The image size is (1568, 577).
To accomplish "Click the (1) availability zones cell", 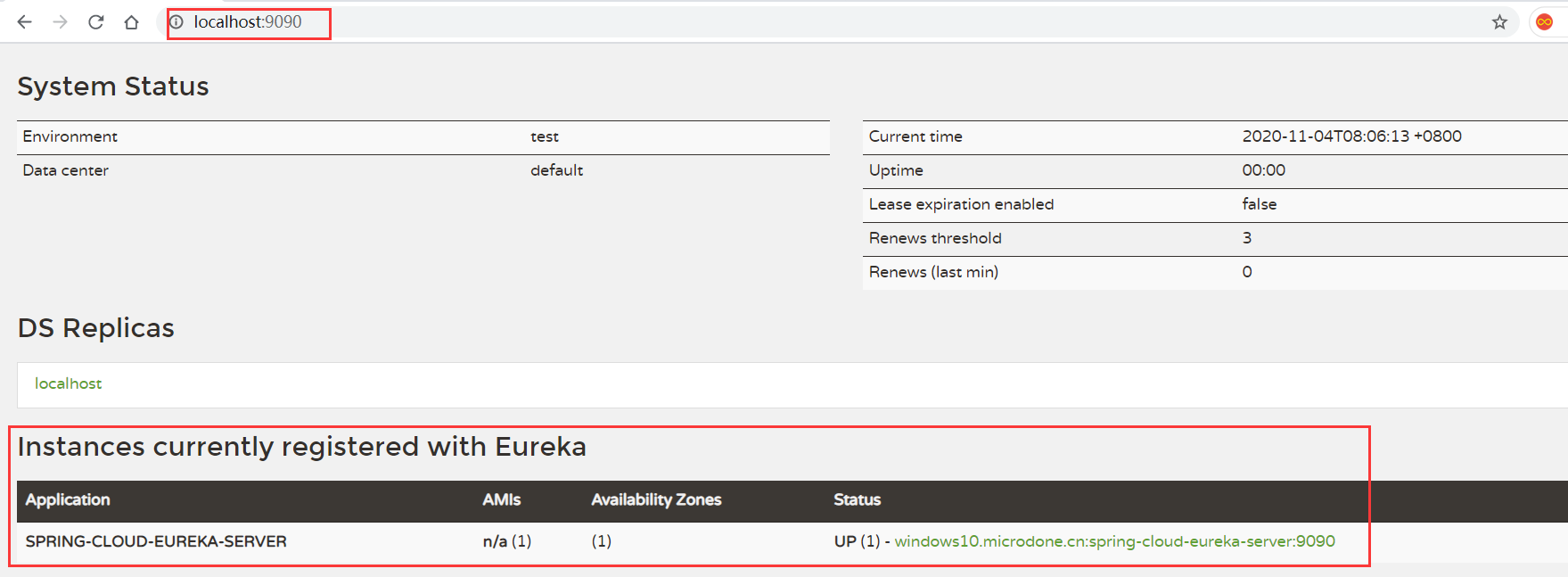I will coord(602,541).
